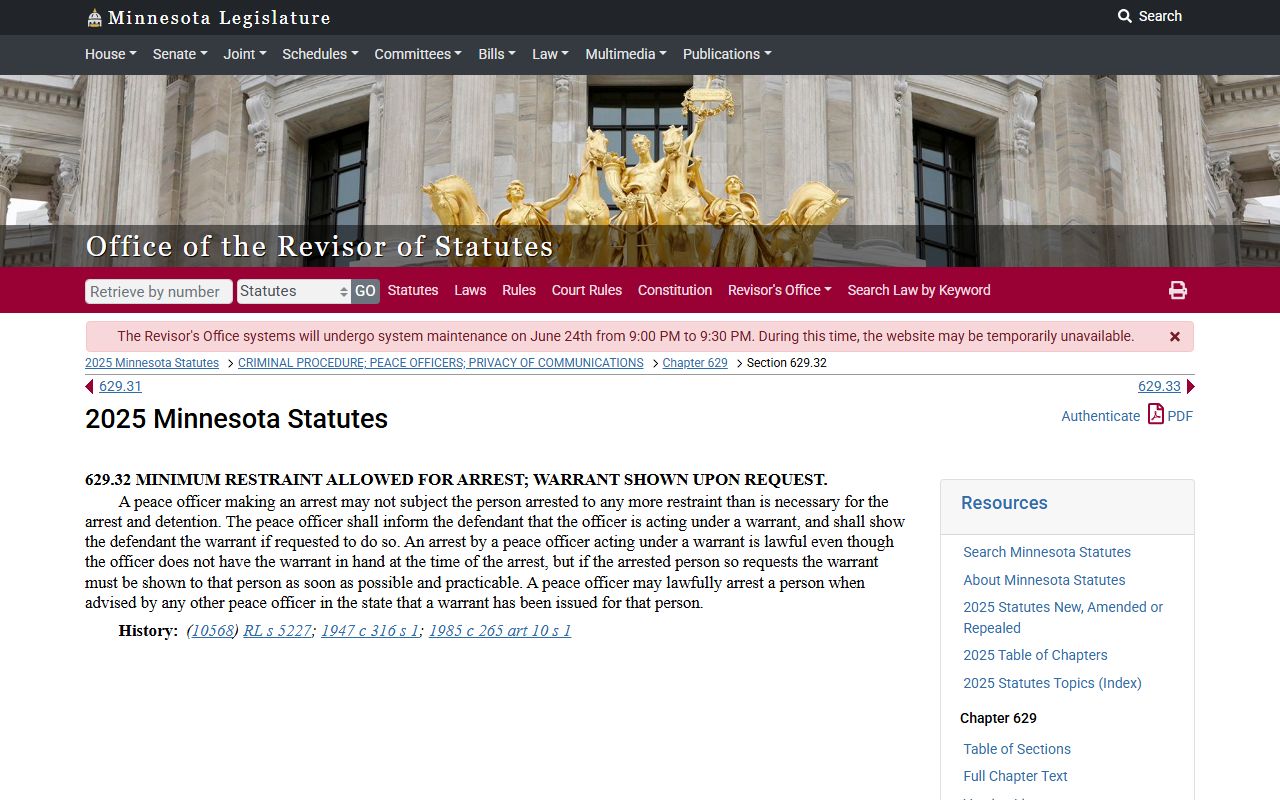Image resolution: width=1280 pixels, height=800 pixels.
Task: Click the previous section arrow icon
Action: (89, 387)
